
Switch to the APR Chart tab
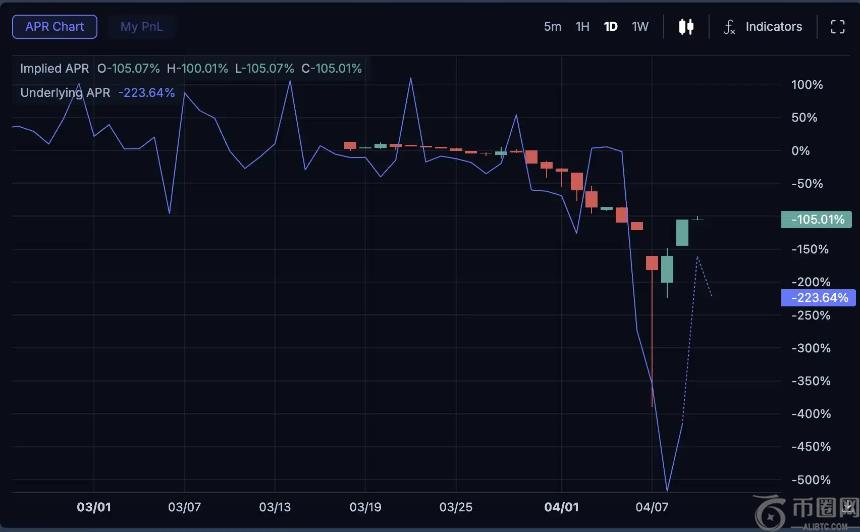(x=54, y=27)
